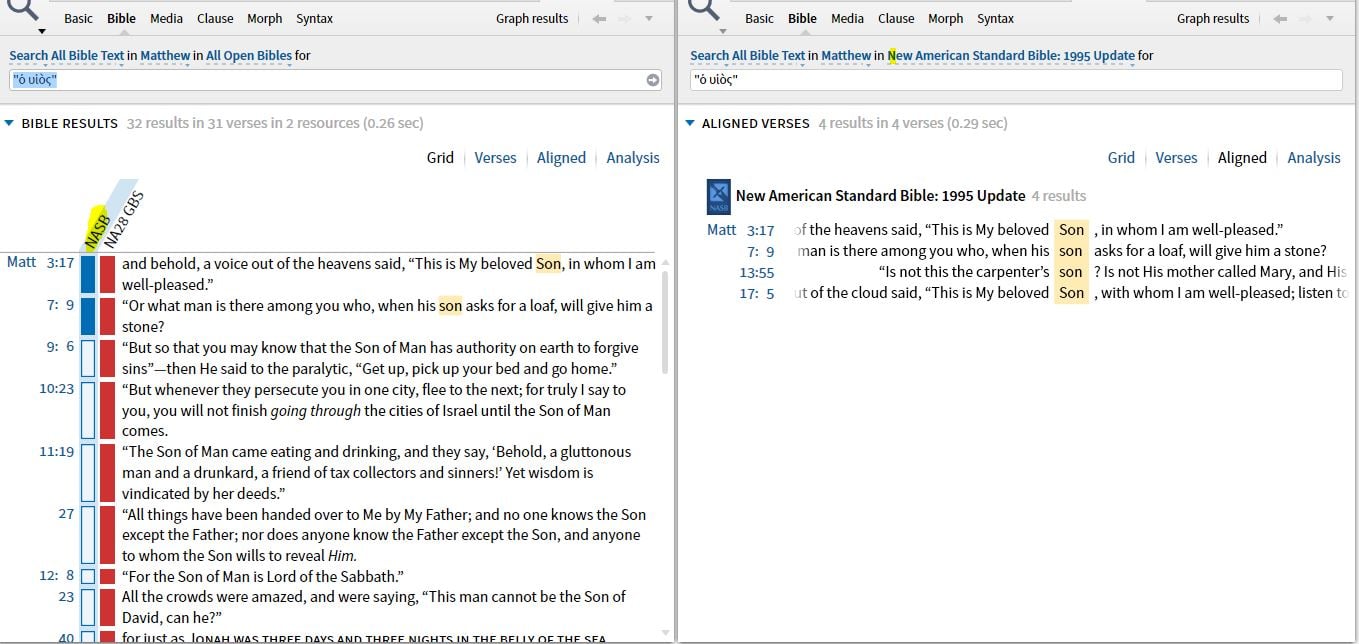Collapse the BIBLE RESULTS section
The width and height of the screenshot is (1359, 644).
(10, 124)
